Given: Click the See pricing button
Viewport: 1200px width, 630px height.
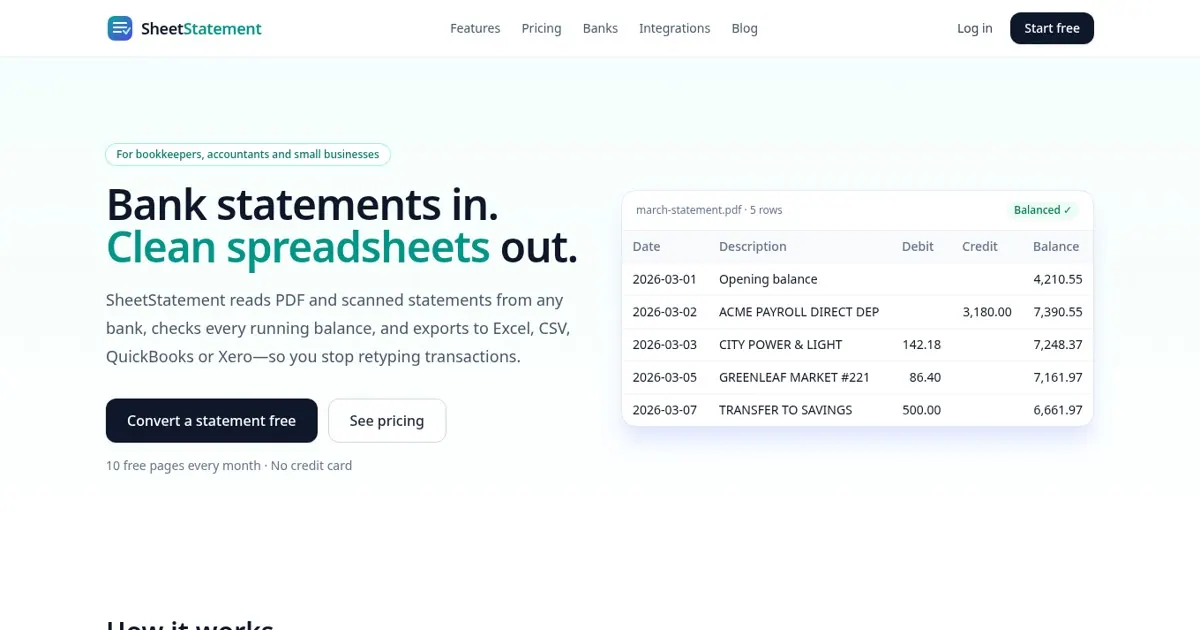Looking at the screenshot, I should pos(387,421).
